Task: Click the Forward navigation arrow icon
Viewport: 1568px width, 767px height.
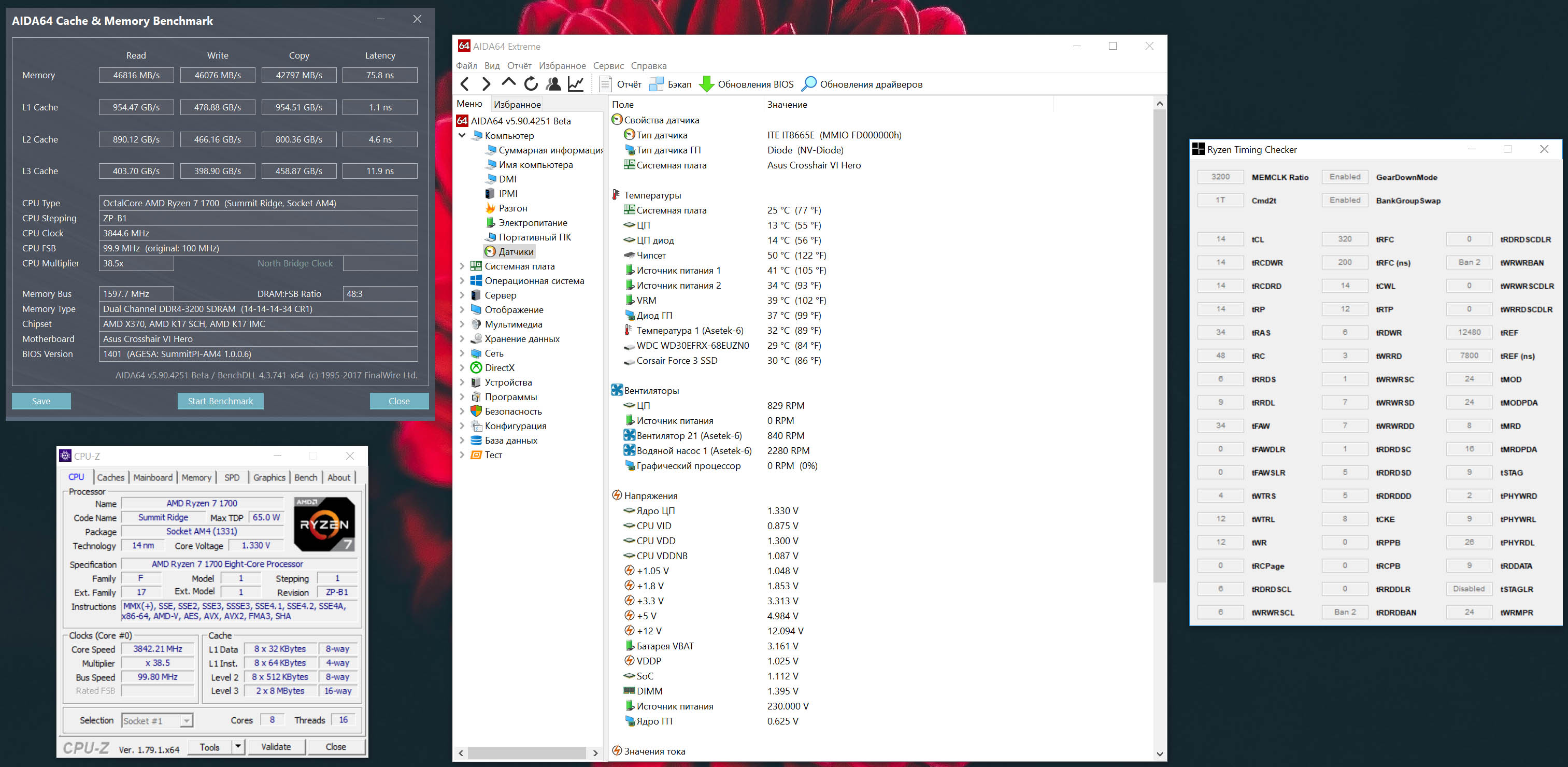Action: (487, 84)
